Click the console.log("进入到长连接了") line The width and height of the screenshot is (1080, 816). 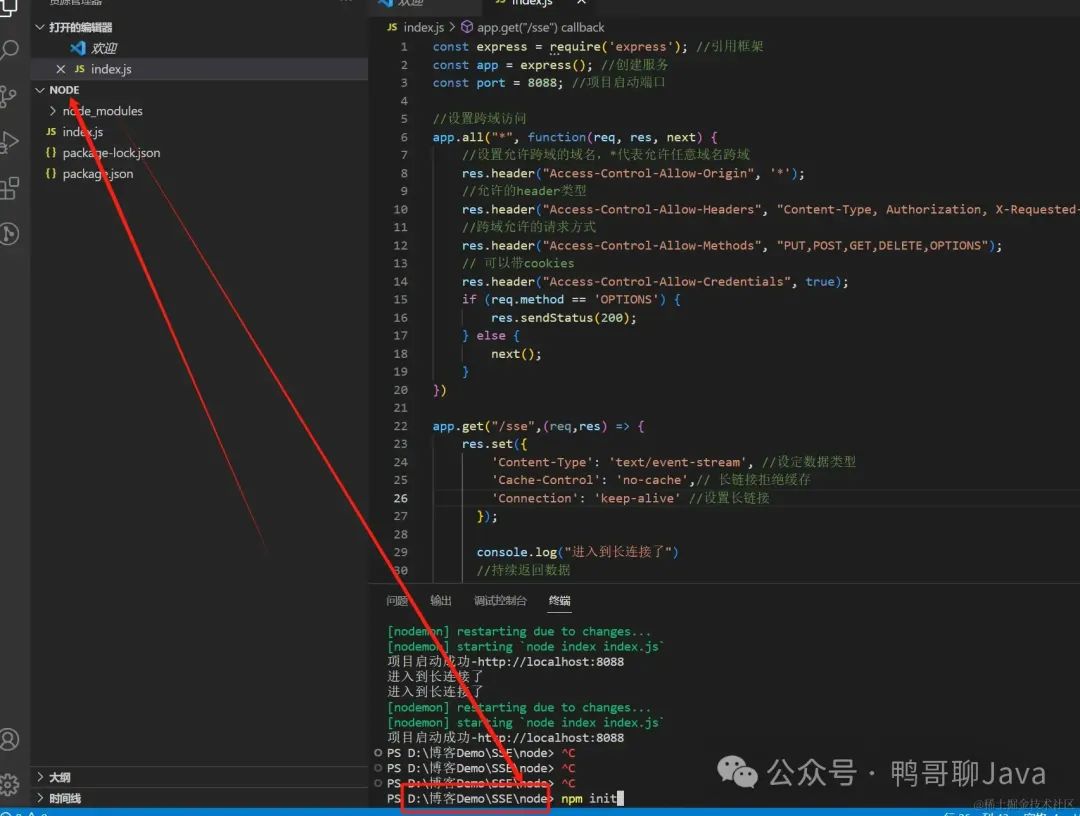coord(577,552)
